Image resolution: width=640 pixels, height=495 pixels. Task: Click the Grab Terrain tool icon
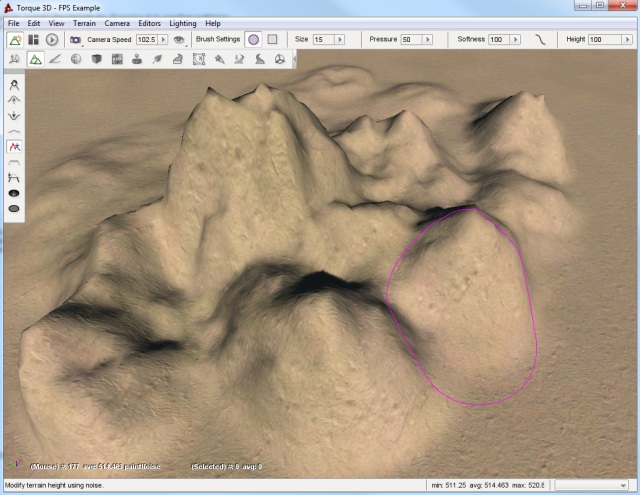click(x=15, y=85)
